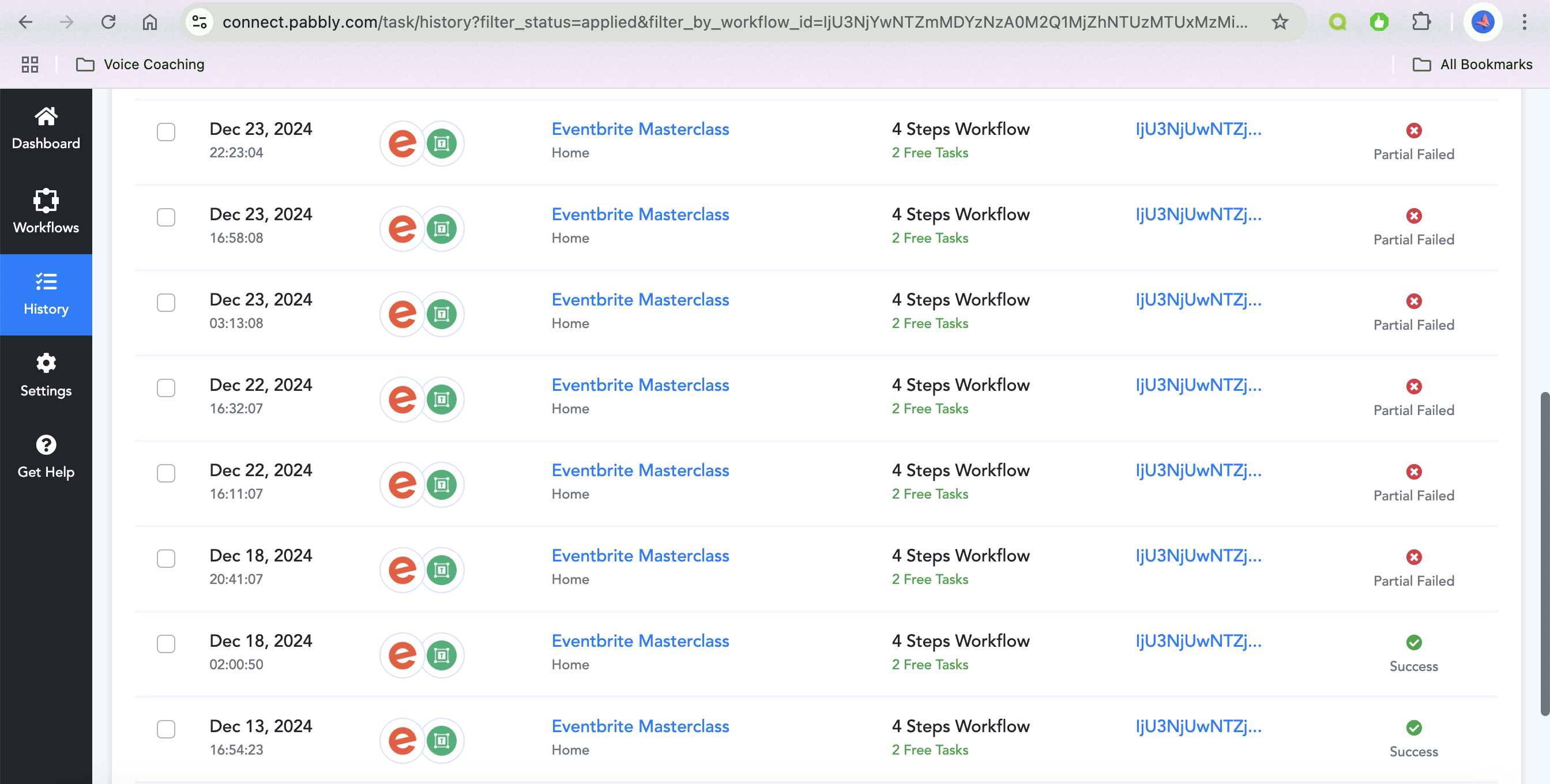Viewport: 1550px width, 784px height.
Task: Click the green circle extension icon
Action: 1337,22
